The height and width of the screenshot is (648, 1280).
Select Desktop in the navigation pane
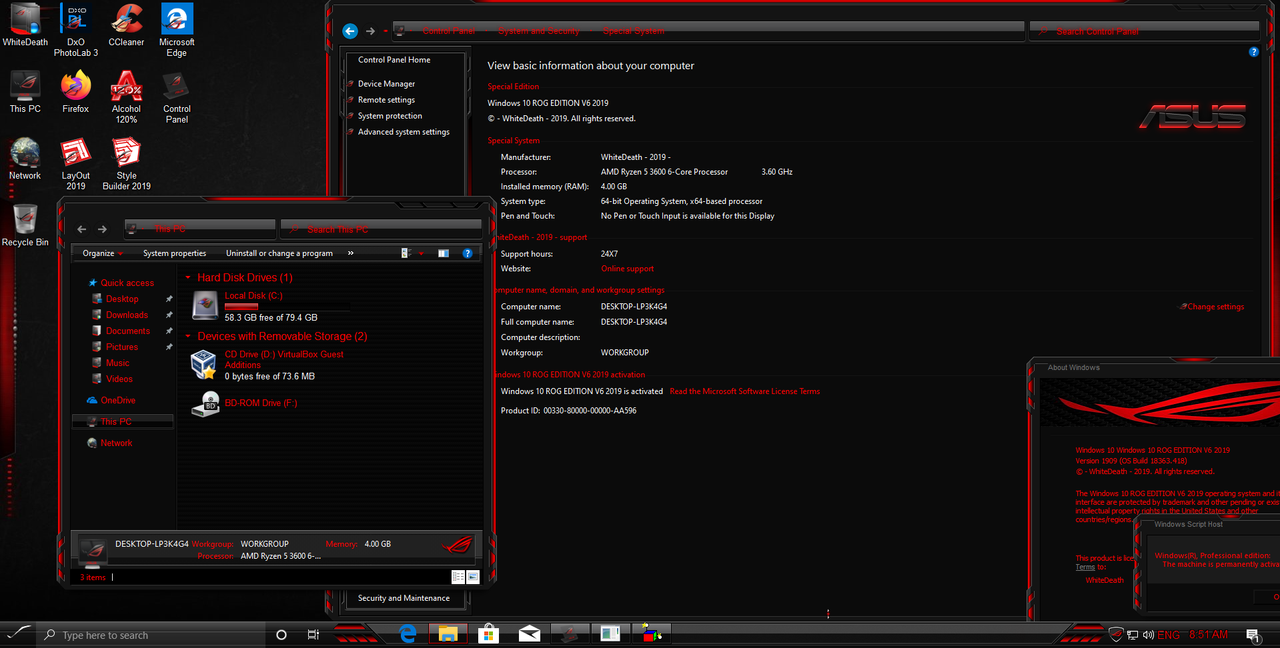click(122, 299)
